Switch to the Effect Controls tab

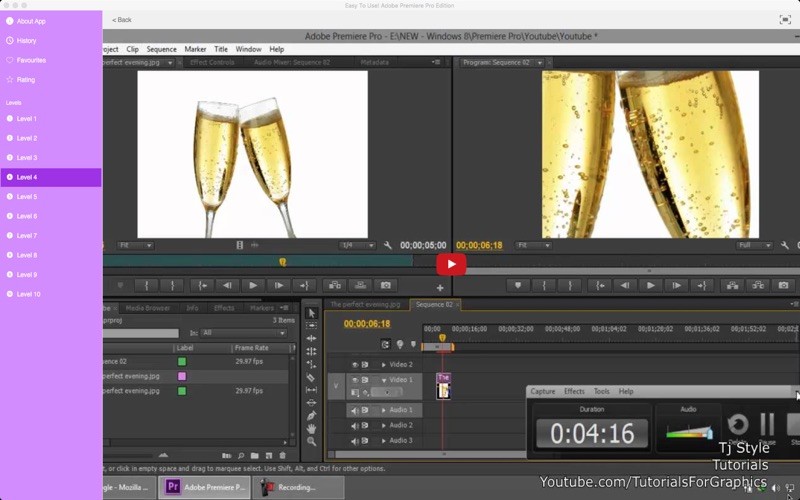[x=212, y=62]
